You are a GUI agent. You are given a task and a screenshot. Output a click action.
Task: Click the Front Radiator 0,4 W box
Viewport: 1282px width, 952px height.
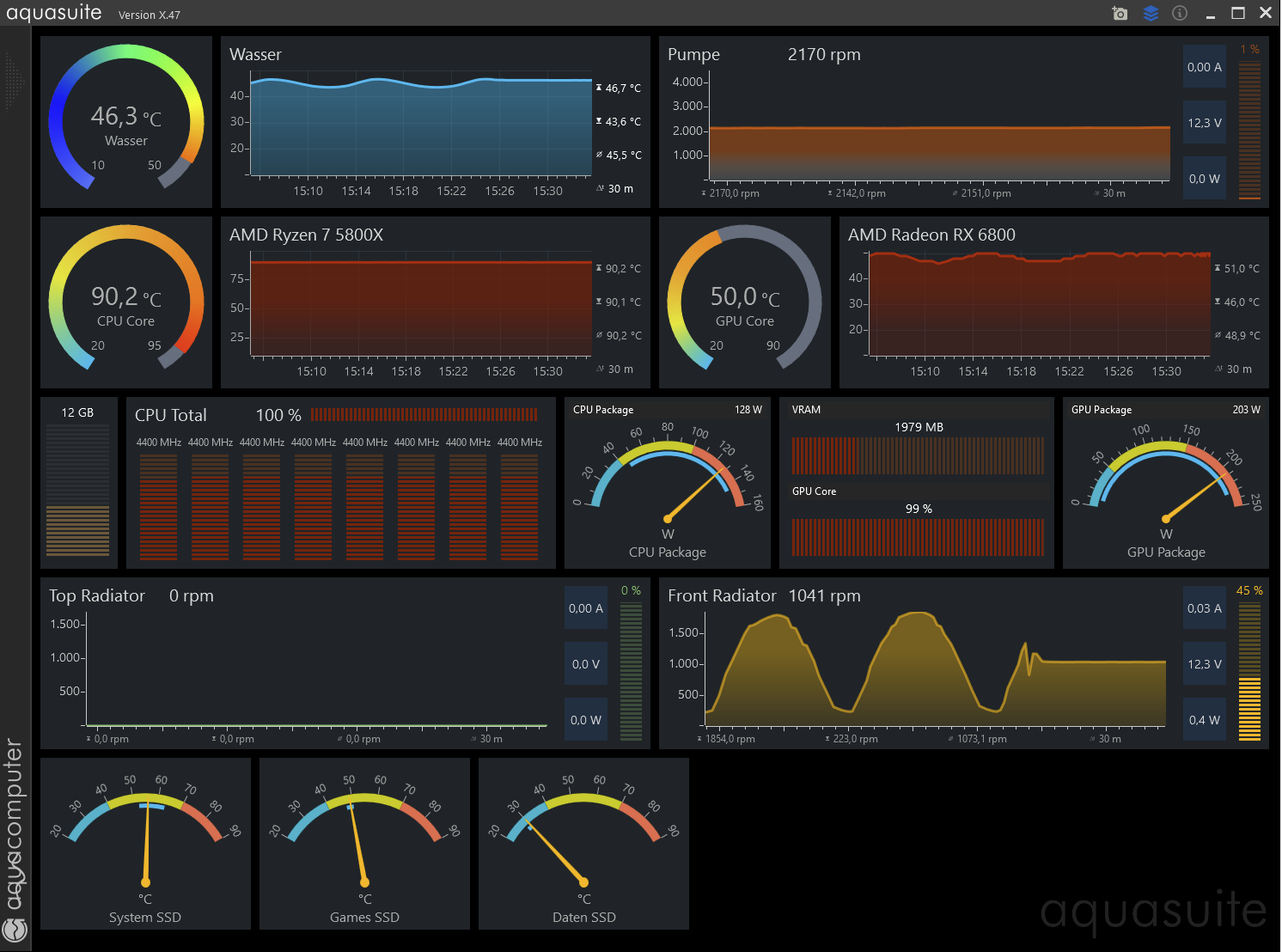tap(1204, 720)
